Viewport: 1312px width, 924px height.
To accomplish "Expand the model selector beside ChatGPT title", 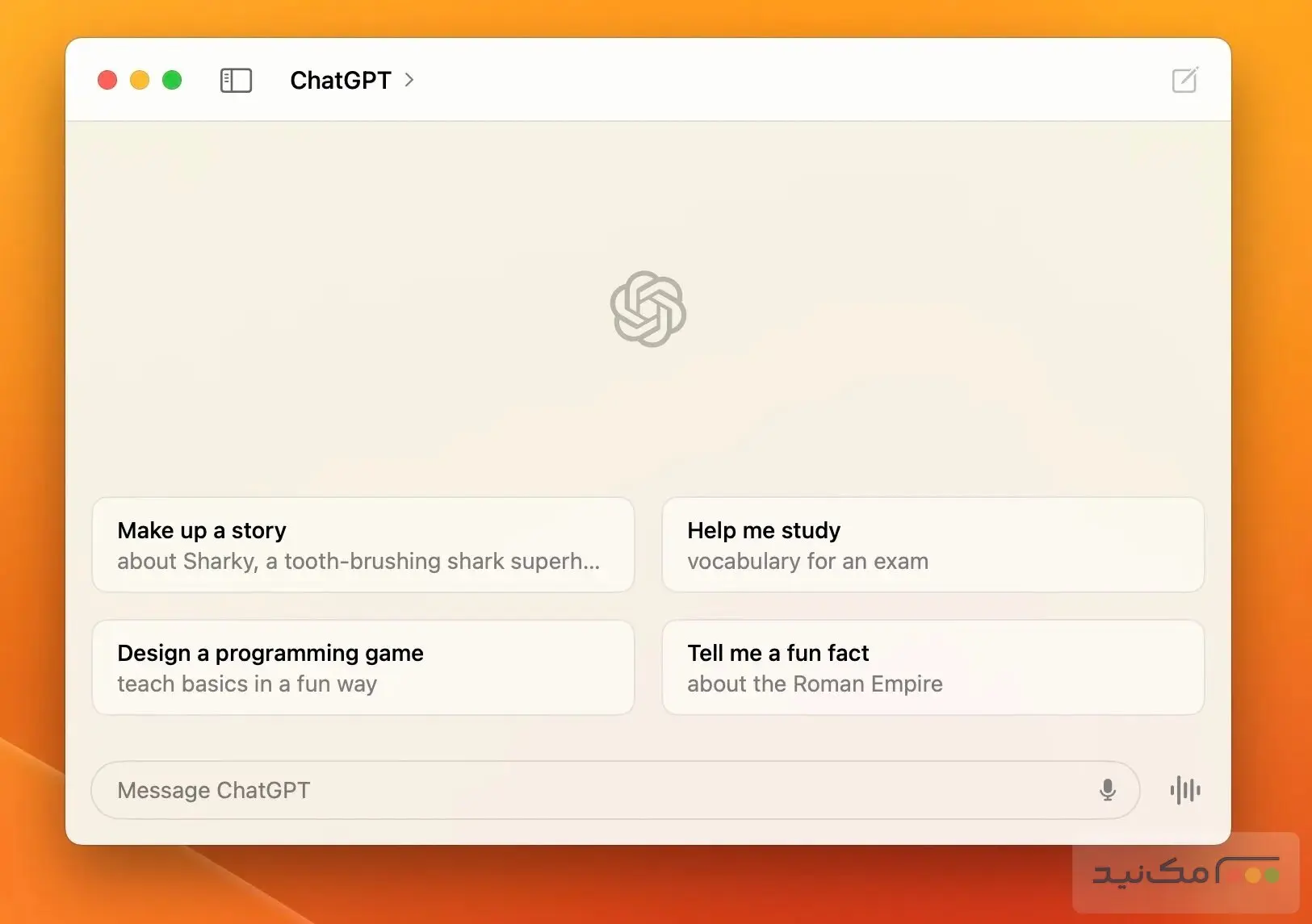I will point(409,81).
